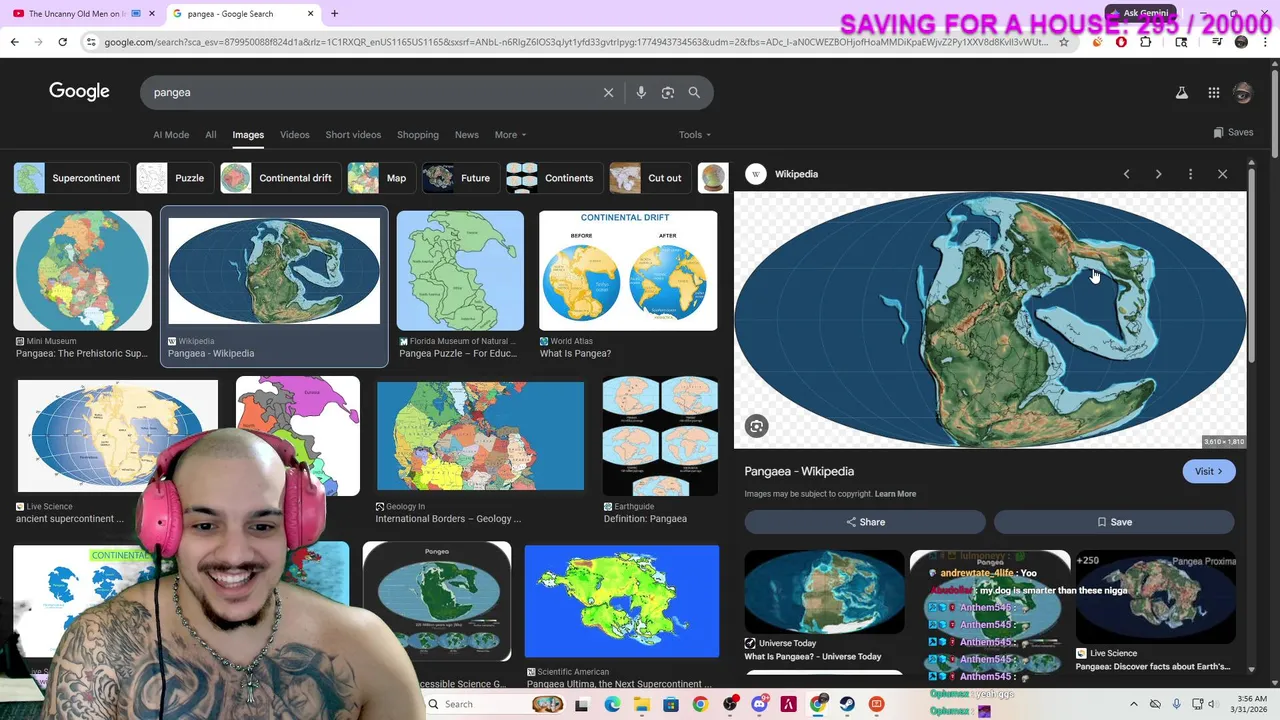Screen dimensions: 1280x720
Task: Filter images by Supercontinent chip
Action: pos(71,178)
